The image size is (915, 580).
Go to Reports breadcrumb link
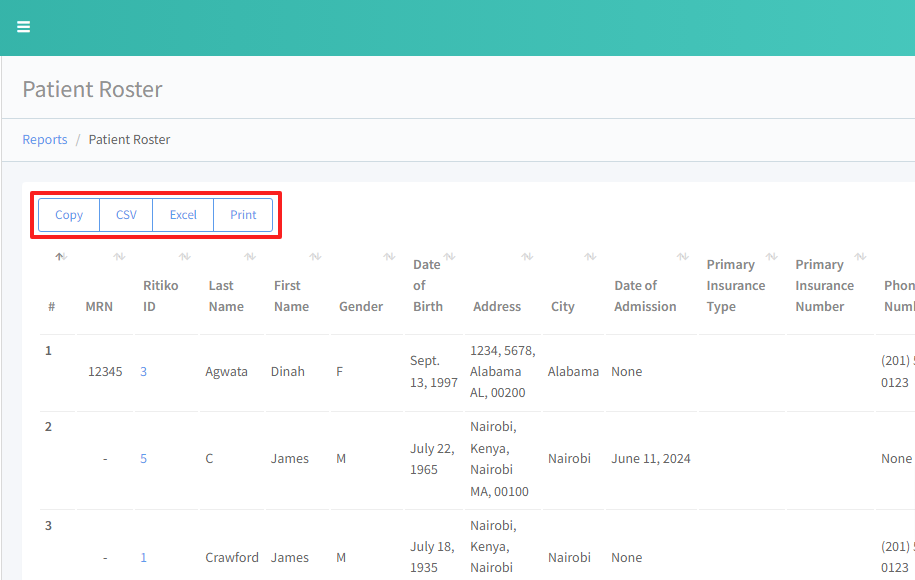click(x=45, y=140)
